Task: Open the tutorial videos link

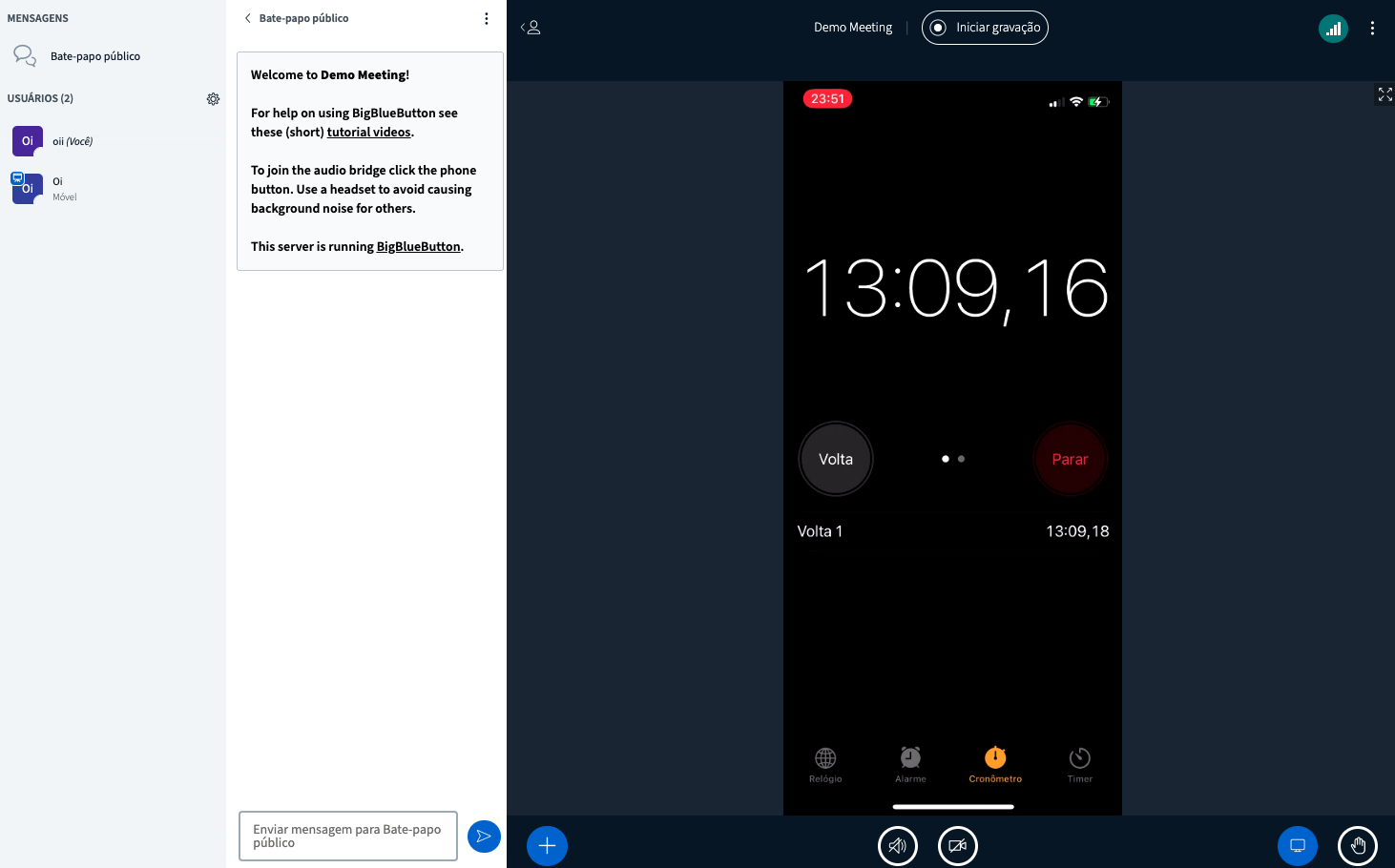Action: [368, 132]
